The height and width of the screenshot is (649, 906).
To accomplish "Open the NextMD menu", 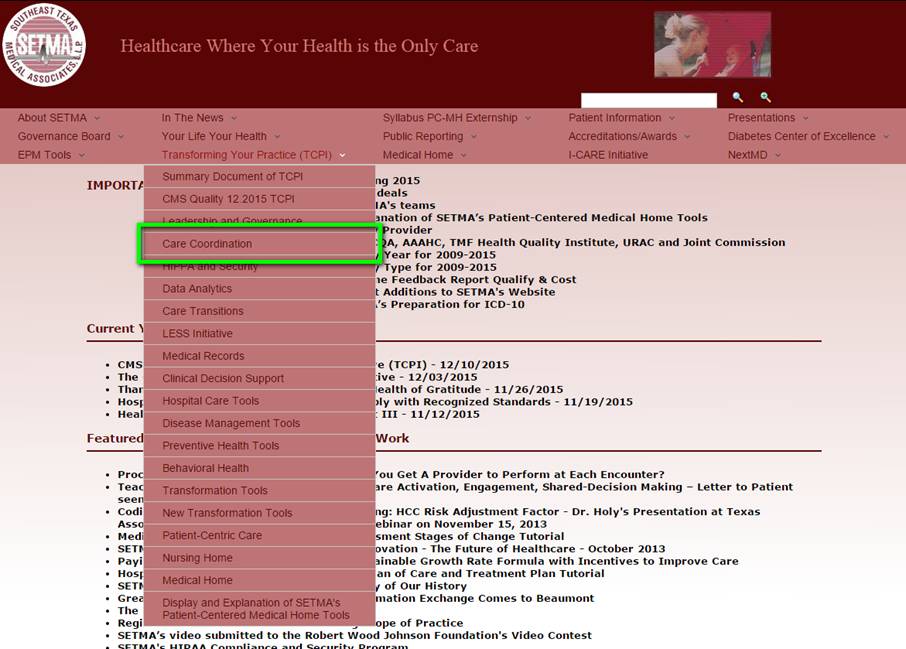I will coord(747,155).
